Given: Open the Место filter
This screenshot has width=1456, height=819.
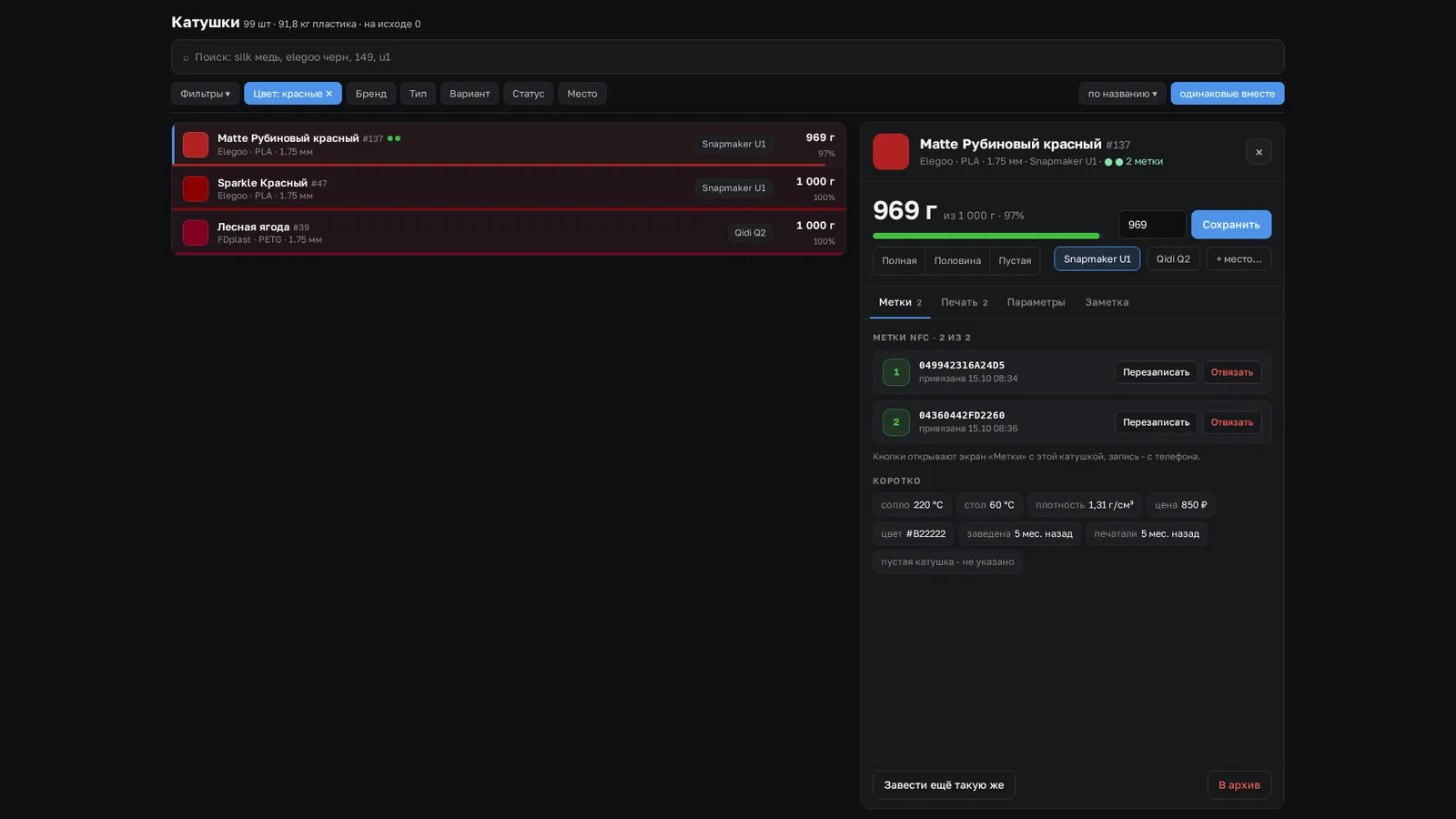Looking at the screenshot, I should click(582, 94).
